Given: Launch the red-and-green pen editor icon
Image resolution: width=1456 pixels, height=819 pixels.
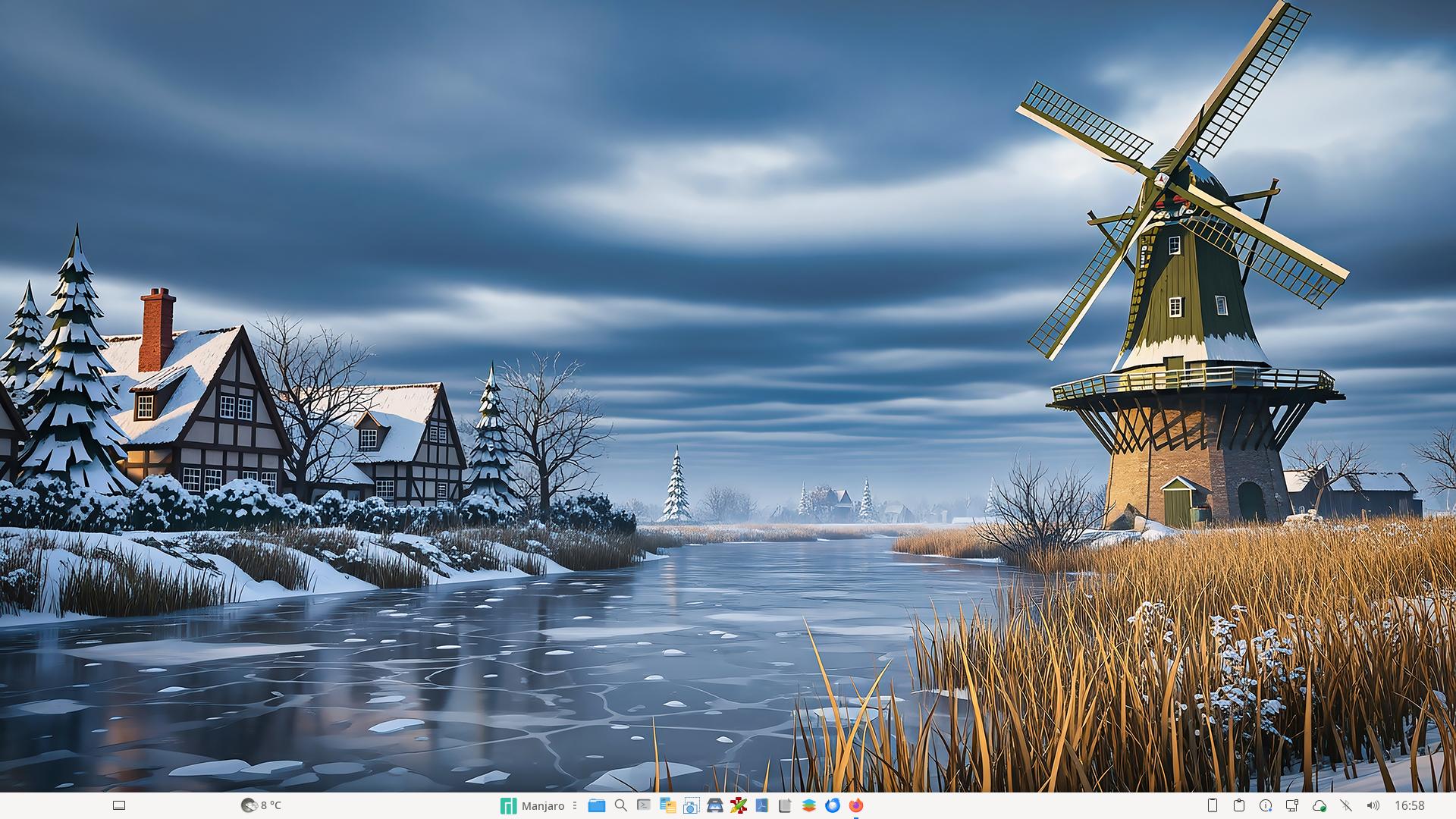Looking at the screenshot, I should tap(738, 805).
